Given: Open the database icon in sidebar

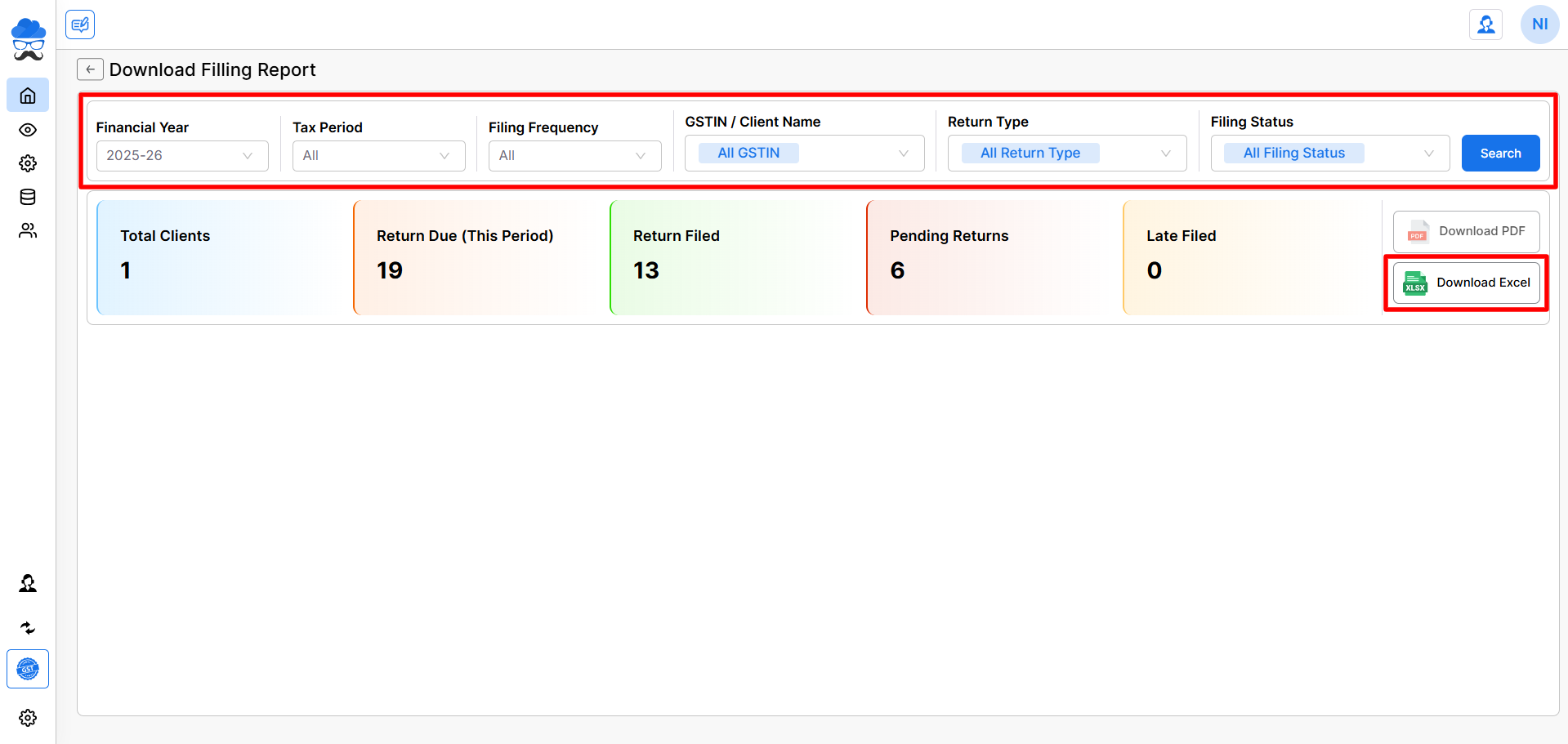Looking at the screenshot, I should pyautogui.click(x=28, y=197).
